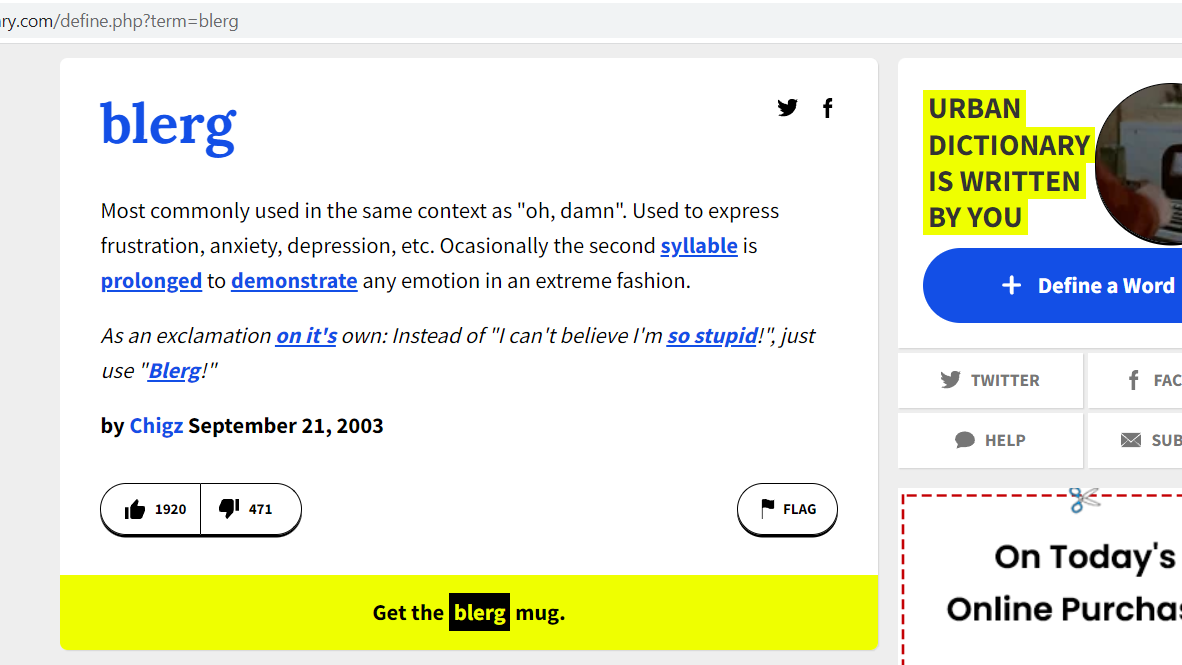
Task: Click the "Get the blerg mug" banner
Action: [x=469, y=612]
